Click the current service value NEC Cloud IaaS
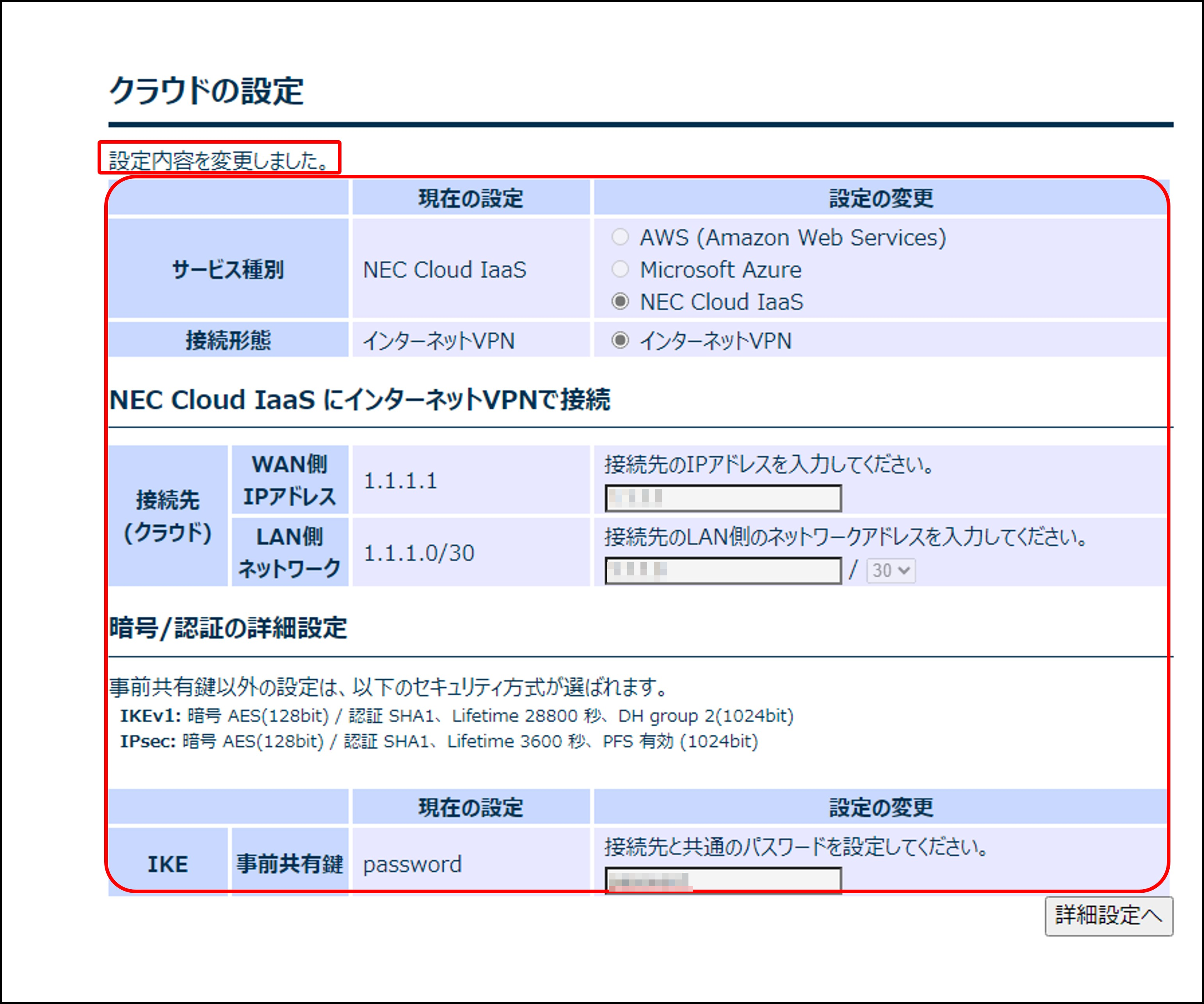Viewport: 1204px width, 1004px height. 445,269
